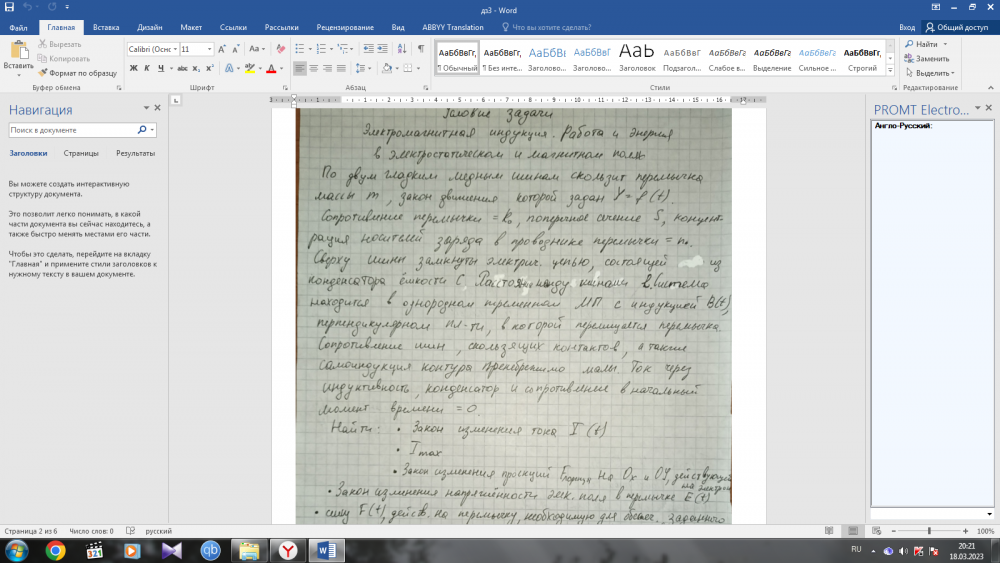Switch to Страницы navigation tab
Screen dimensions: 1000x563
point(81,154)
